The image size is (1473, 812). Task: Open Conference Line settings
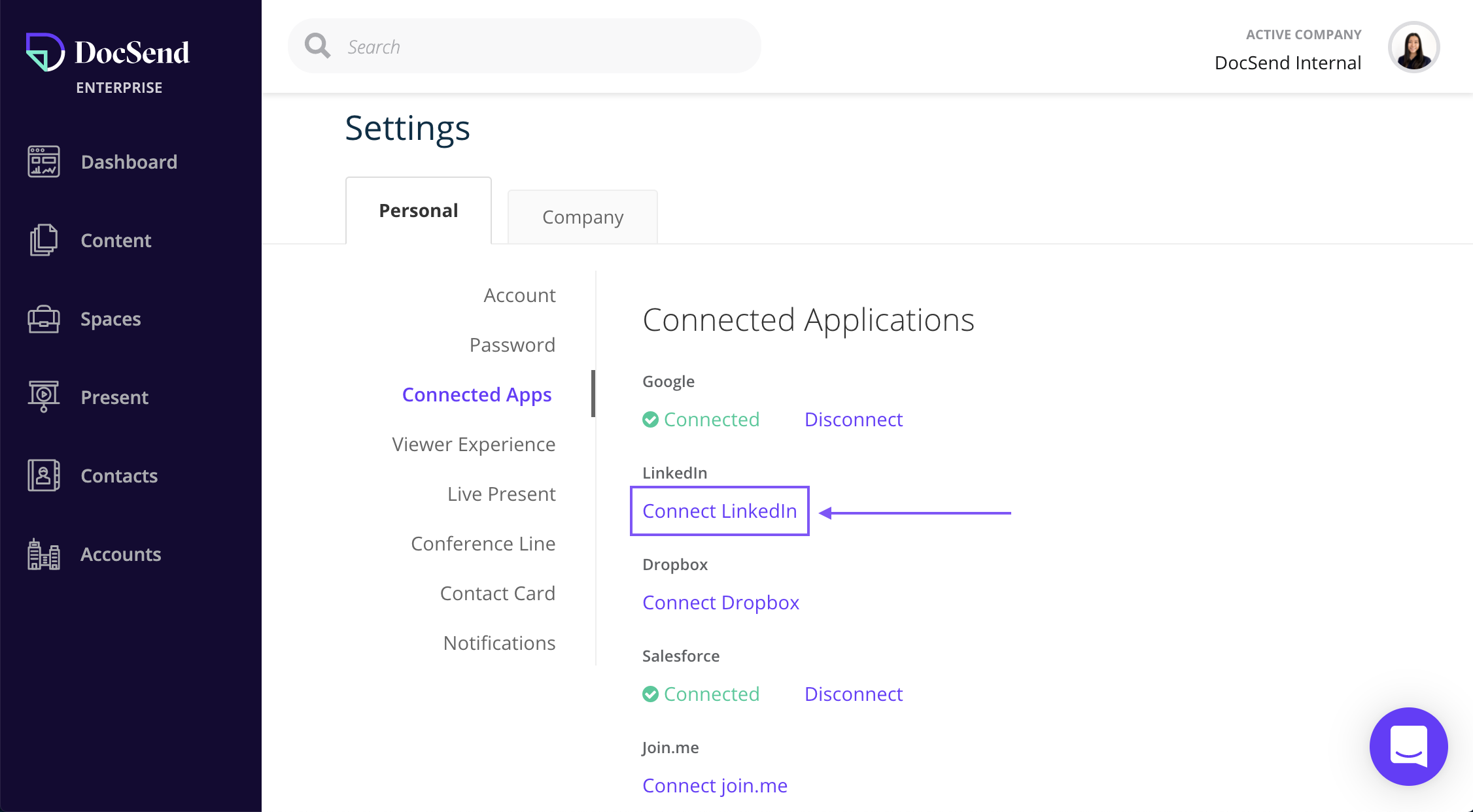point(483,543)
